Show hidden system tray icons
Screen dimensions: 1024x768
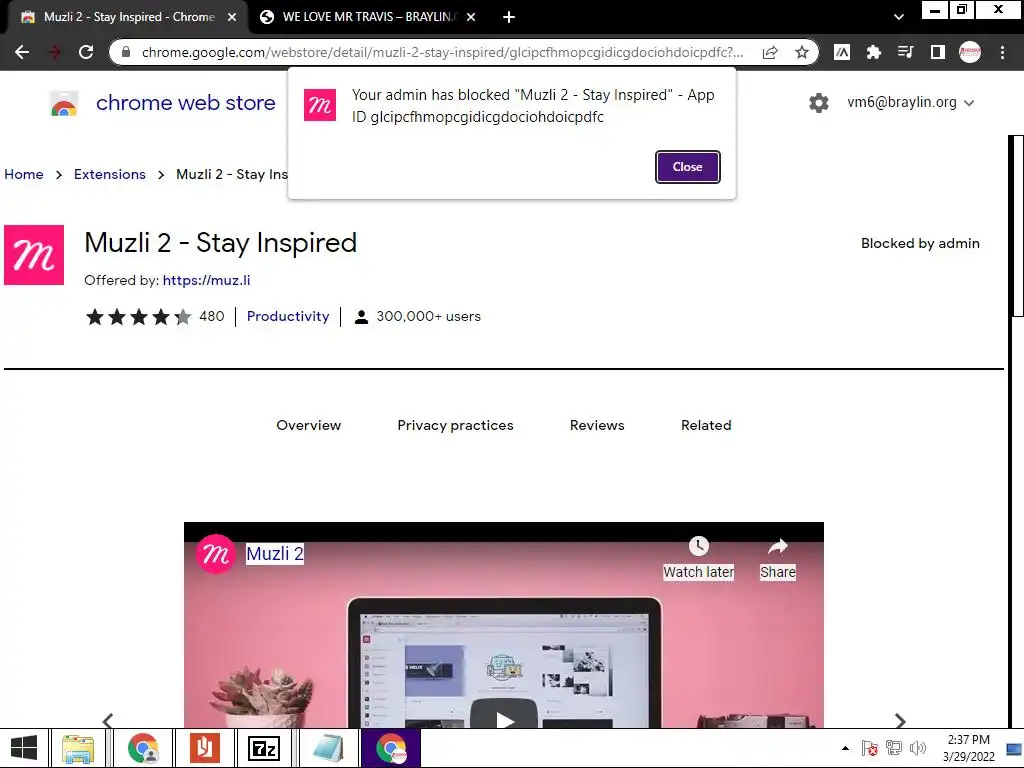[x=845, y=748]
